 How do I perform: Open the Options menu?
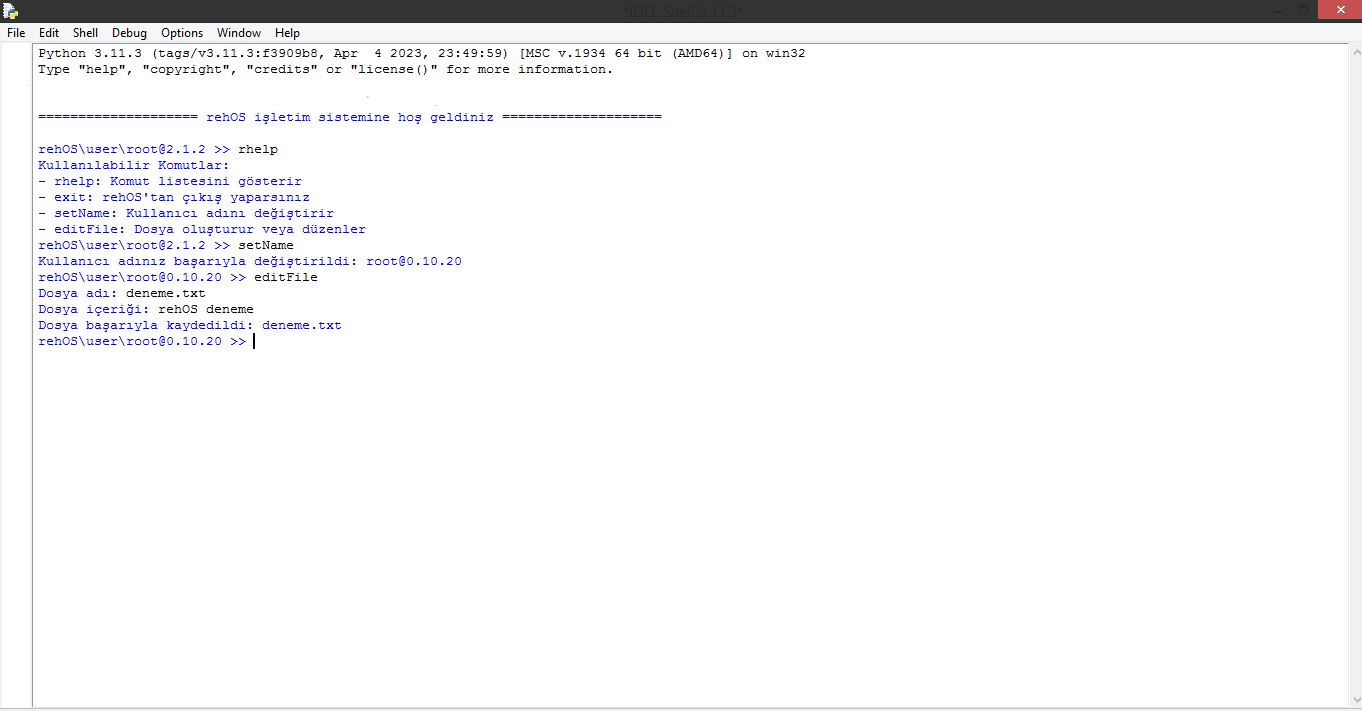click(x=182, y=33)
